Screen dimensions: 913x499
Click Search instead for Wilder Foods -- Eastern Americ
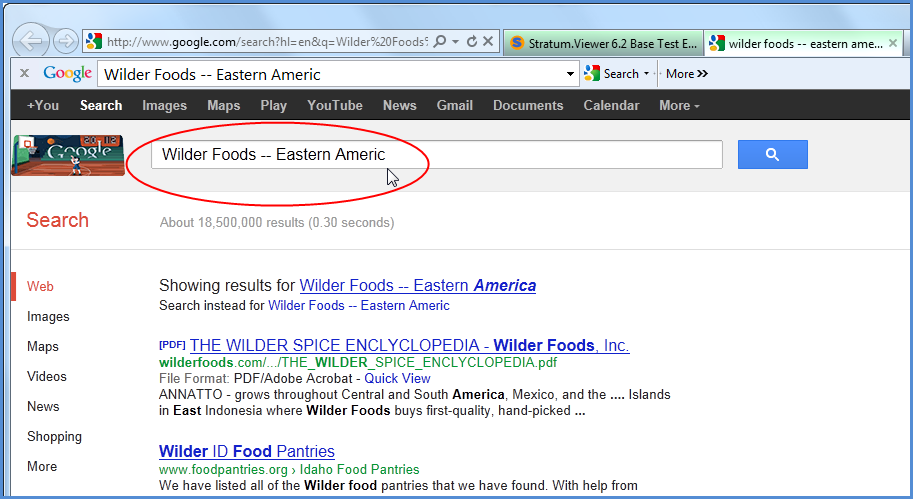click(358, 305)
